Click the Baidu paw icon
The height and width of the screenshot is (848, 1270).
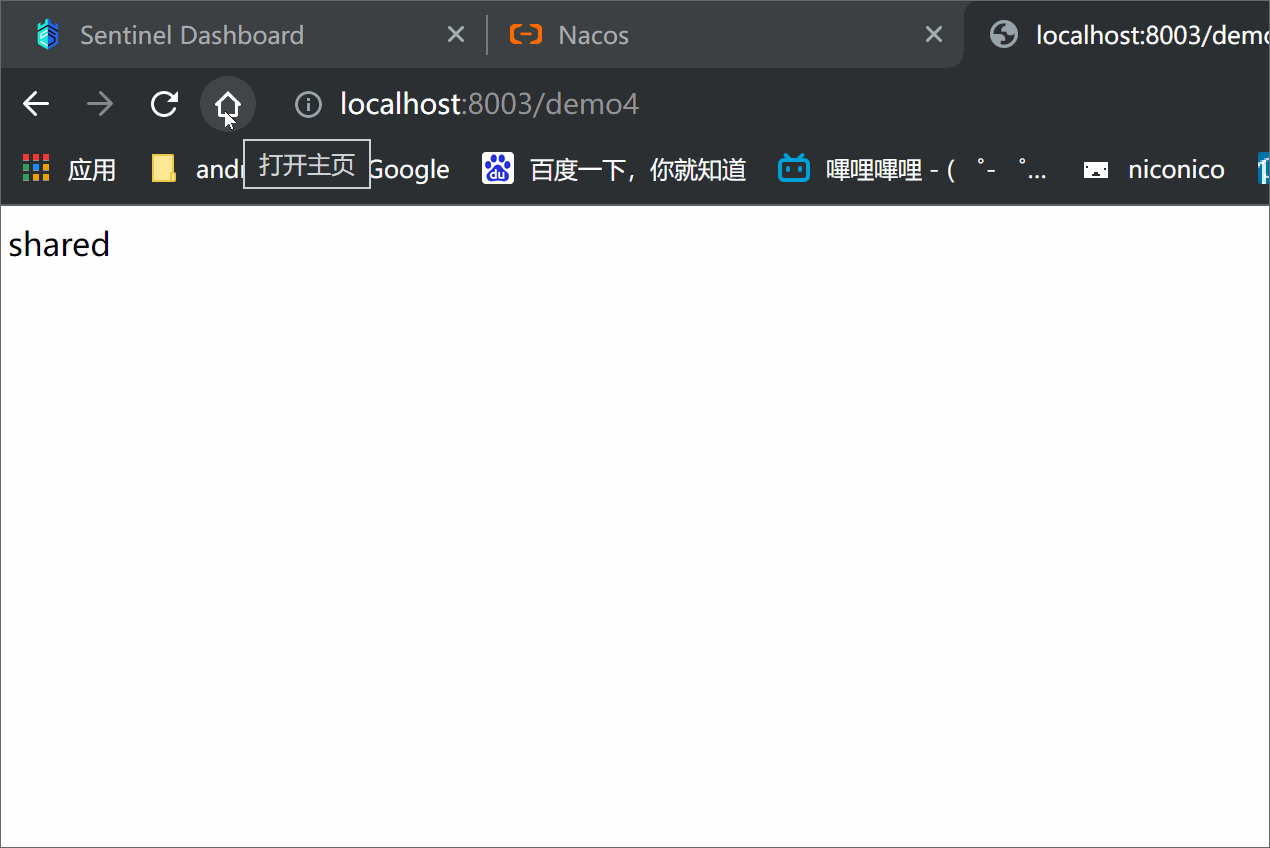[x=498, y=168]
